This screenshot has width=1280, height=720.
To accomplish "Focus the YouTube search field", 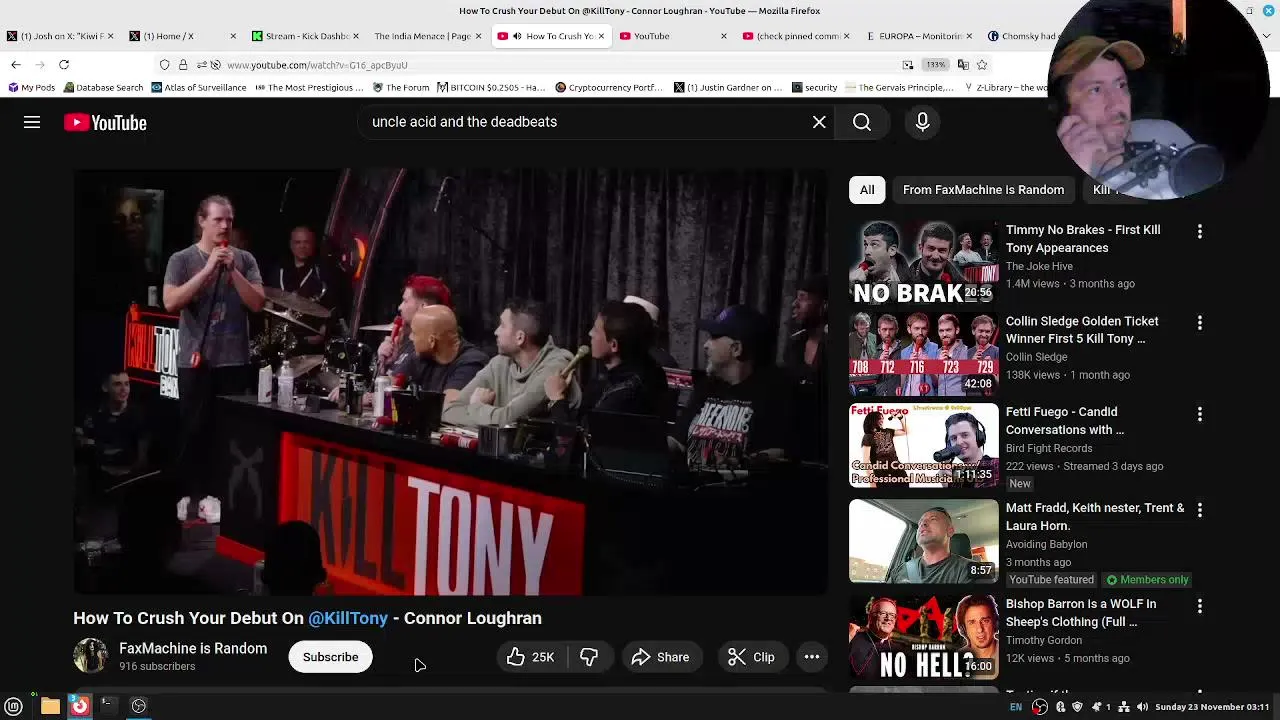I will click(x=585, y=122).
